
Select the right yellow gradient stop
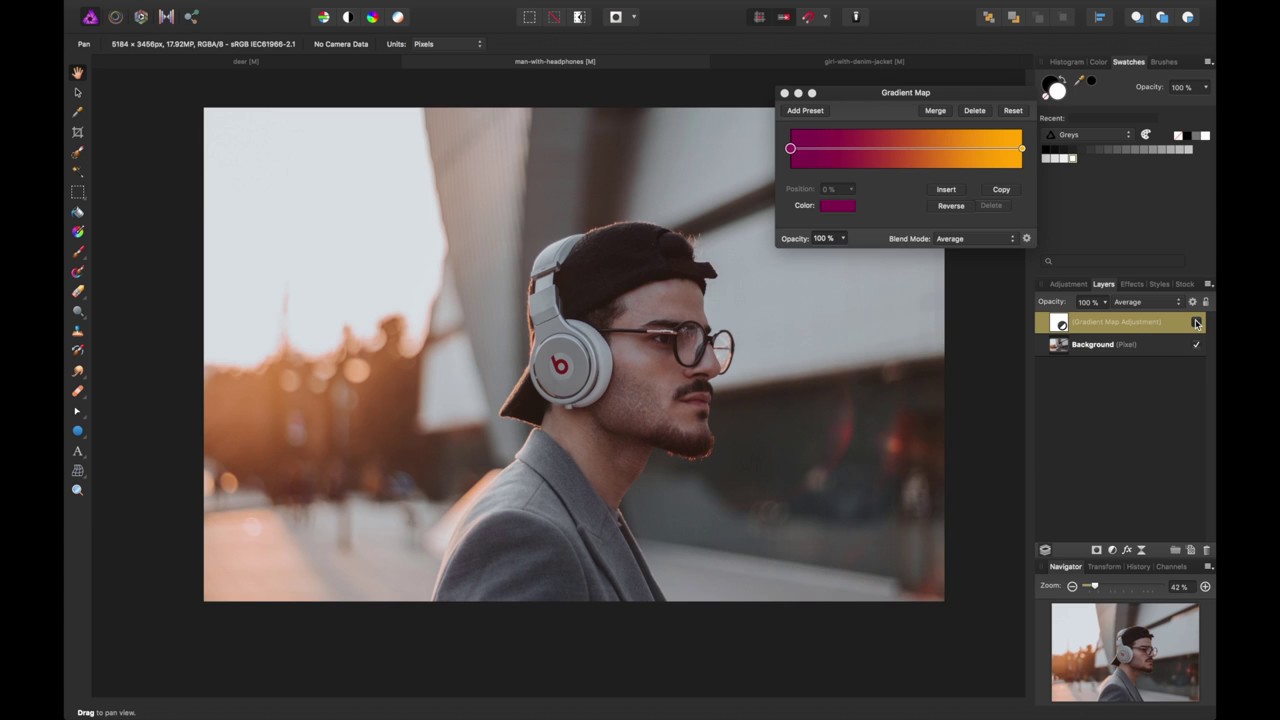1021,149
